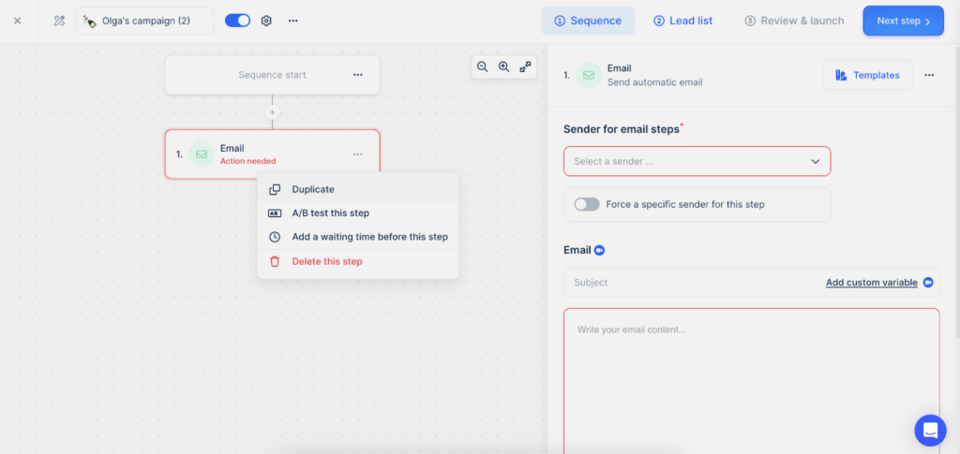Zoom out the sequence canvas
The image size is (960, 454).
pyautogui.click(x=482, y=67)
